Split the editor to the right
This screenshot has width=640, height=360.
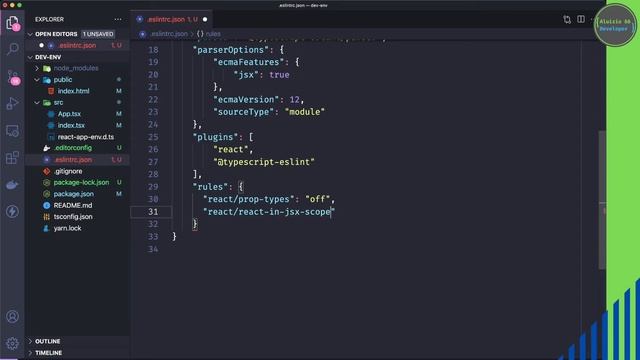coord(581,19)
